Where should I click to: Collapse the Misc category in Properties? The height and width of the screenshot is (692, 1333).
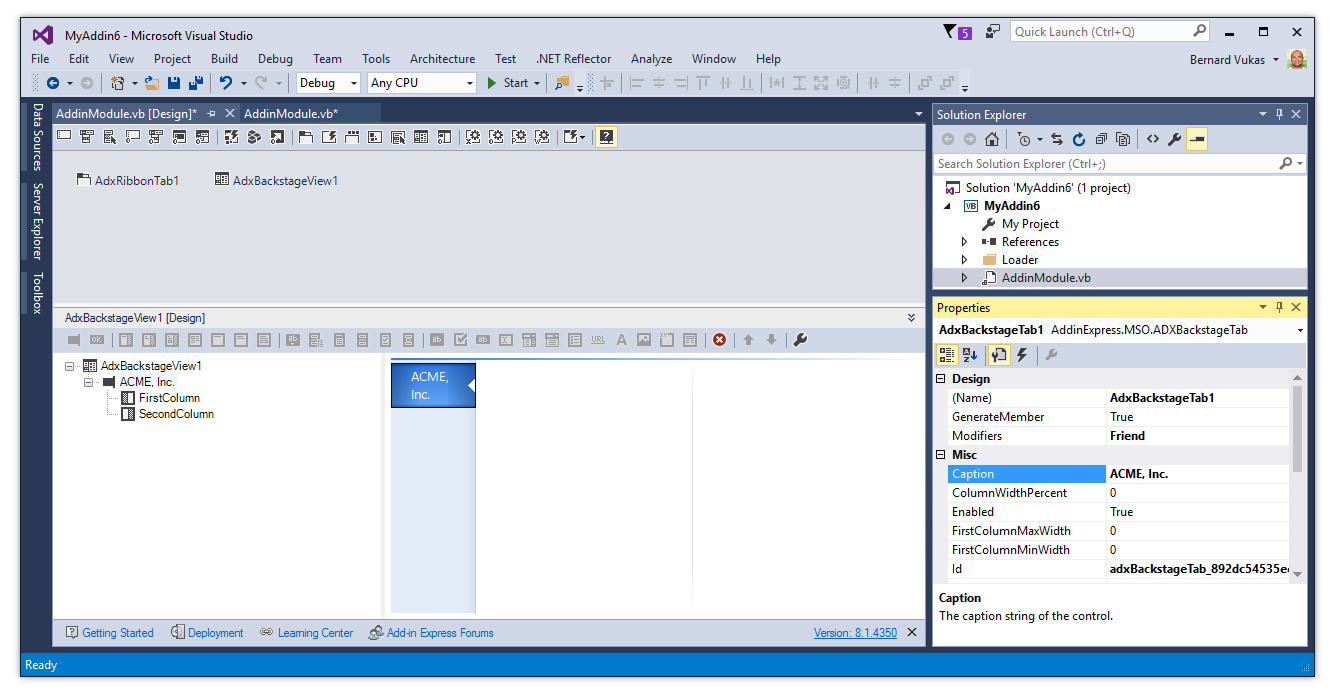pyautogui.click(x=940, y=455)
